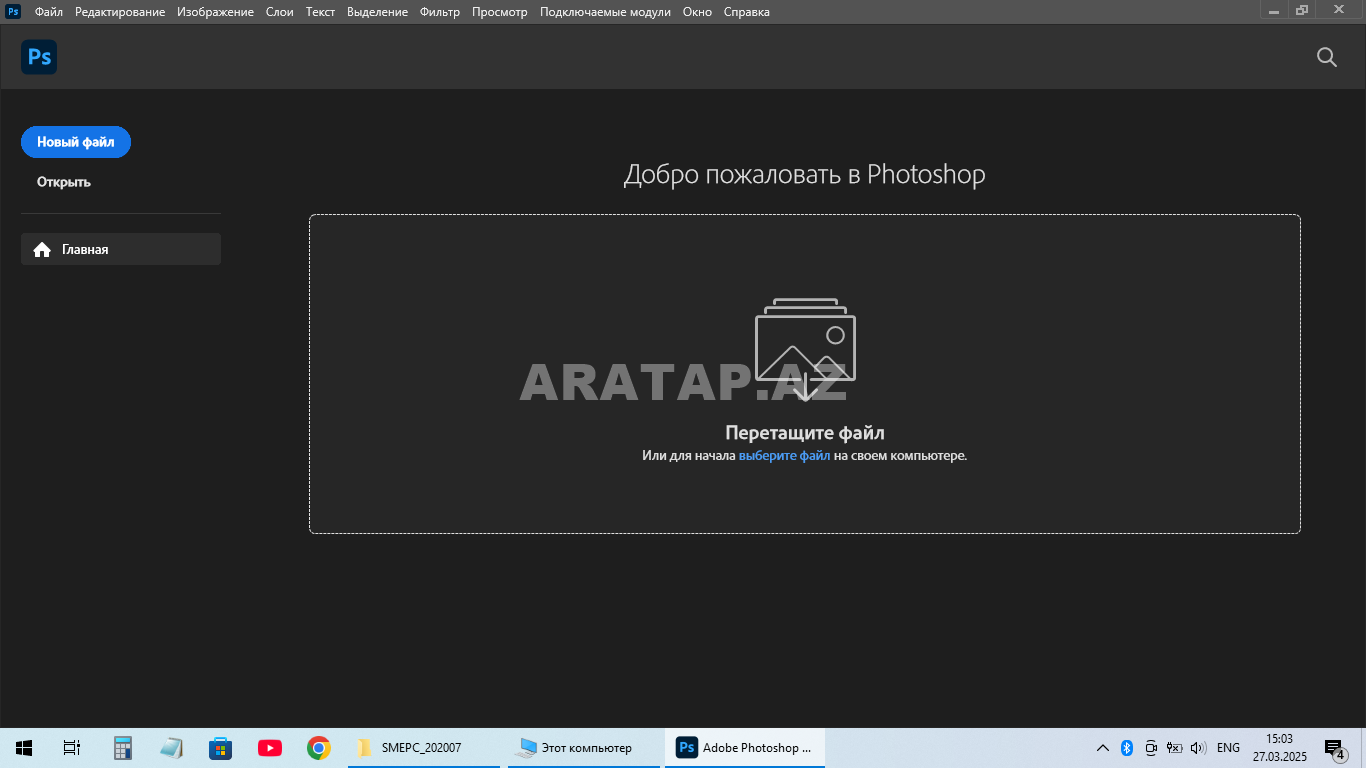Open the Текст menu

pos(320,12)
